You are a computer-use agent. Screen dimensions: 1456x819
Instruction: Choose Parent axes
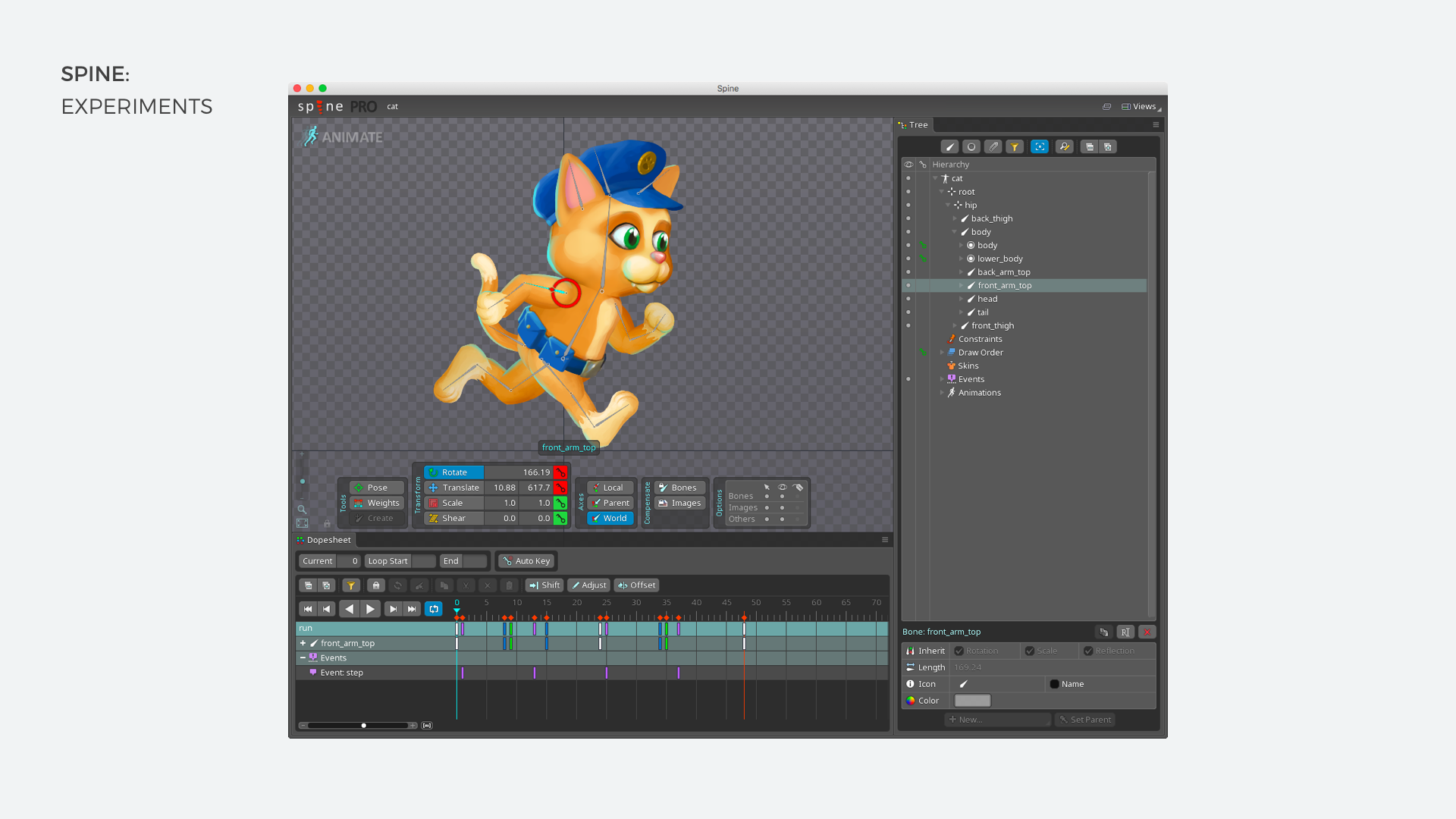point(610,503)
